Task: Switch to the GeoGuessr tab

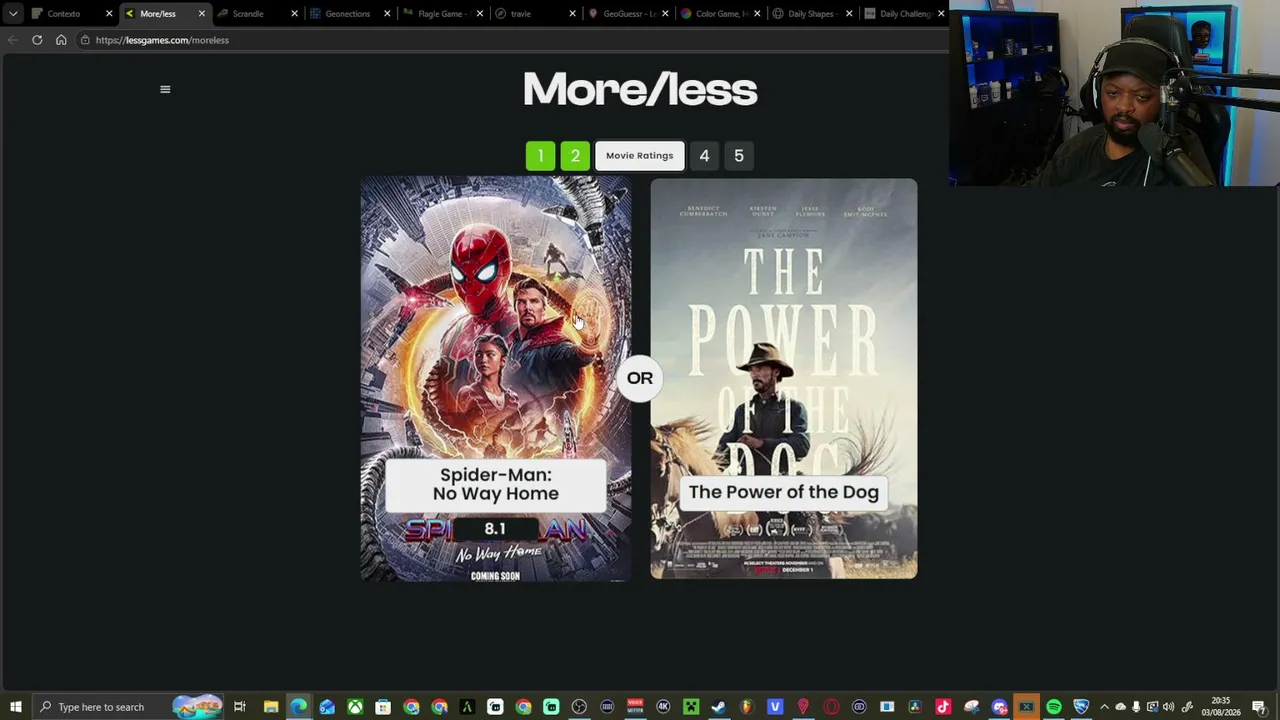Action: click(629, 14)
